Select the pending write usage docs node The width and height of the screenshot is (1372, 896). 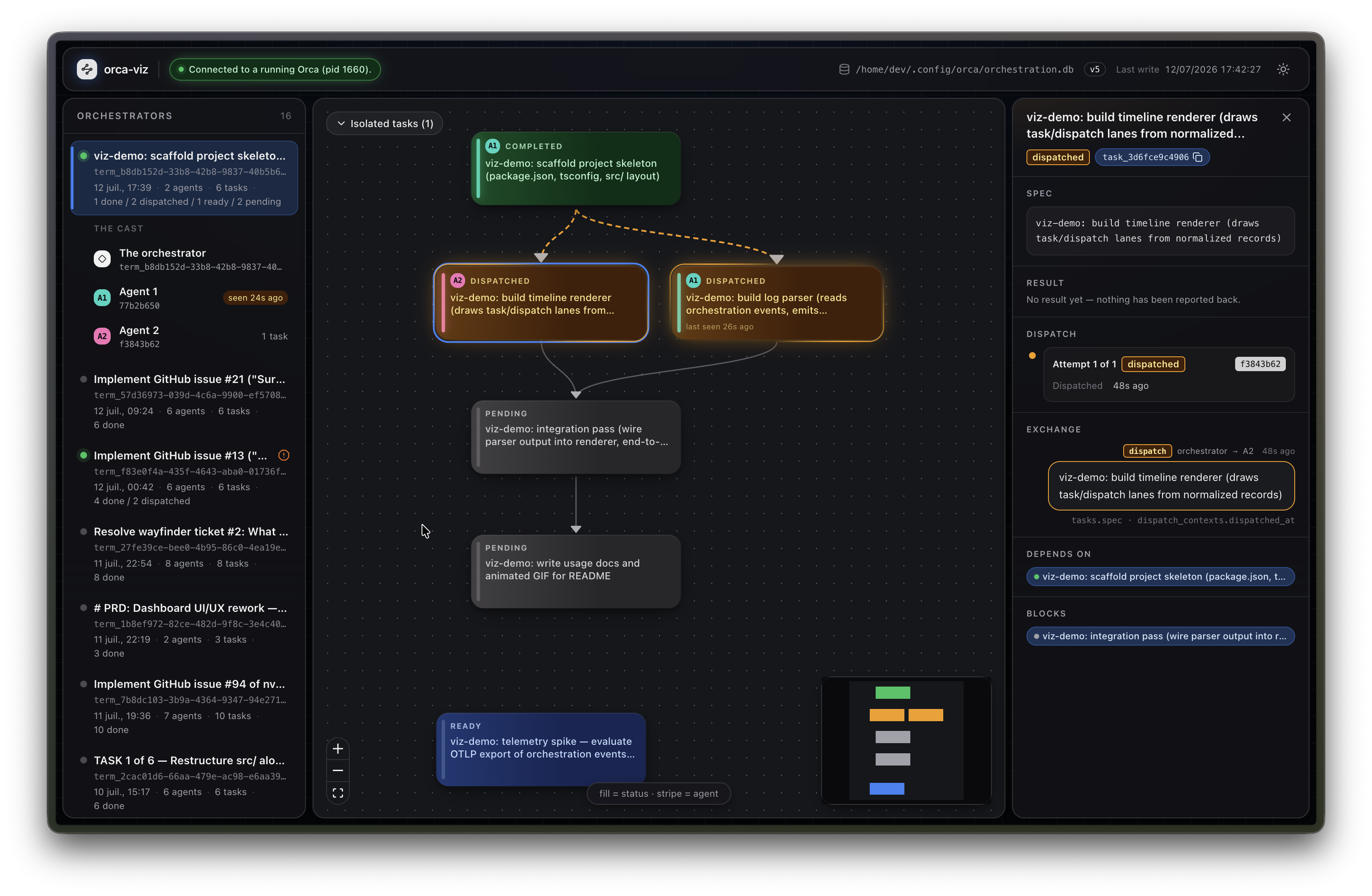[576, 571]
